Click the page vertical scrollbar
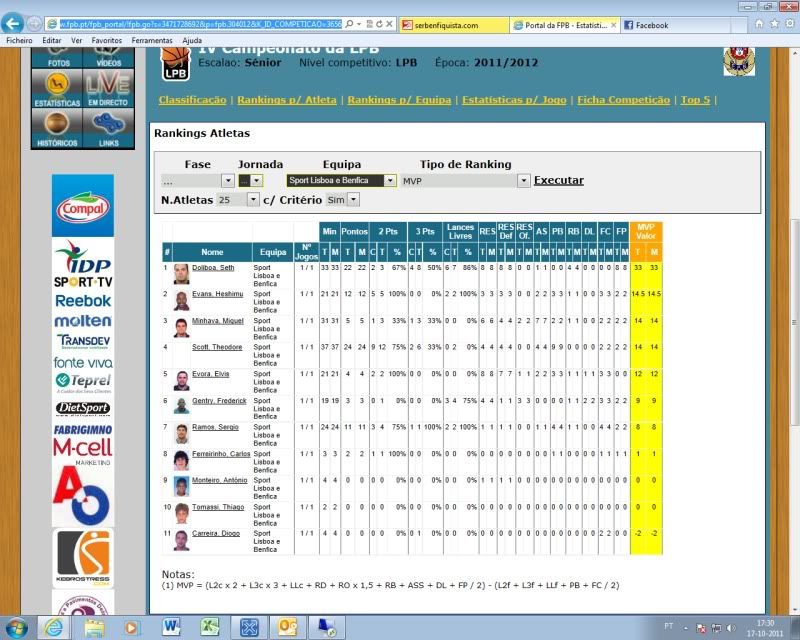The width and height of the screenshot is (800, 640). tap(794, 322)
